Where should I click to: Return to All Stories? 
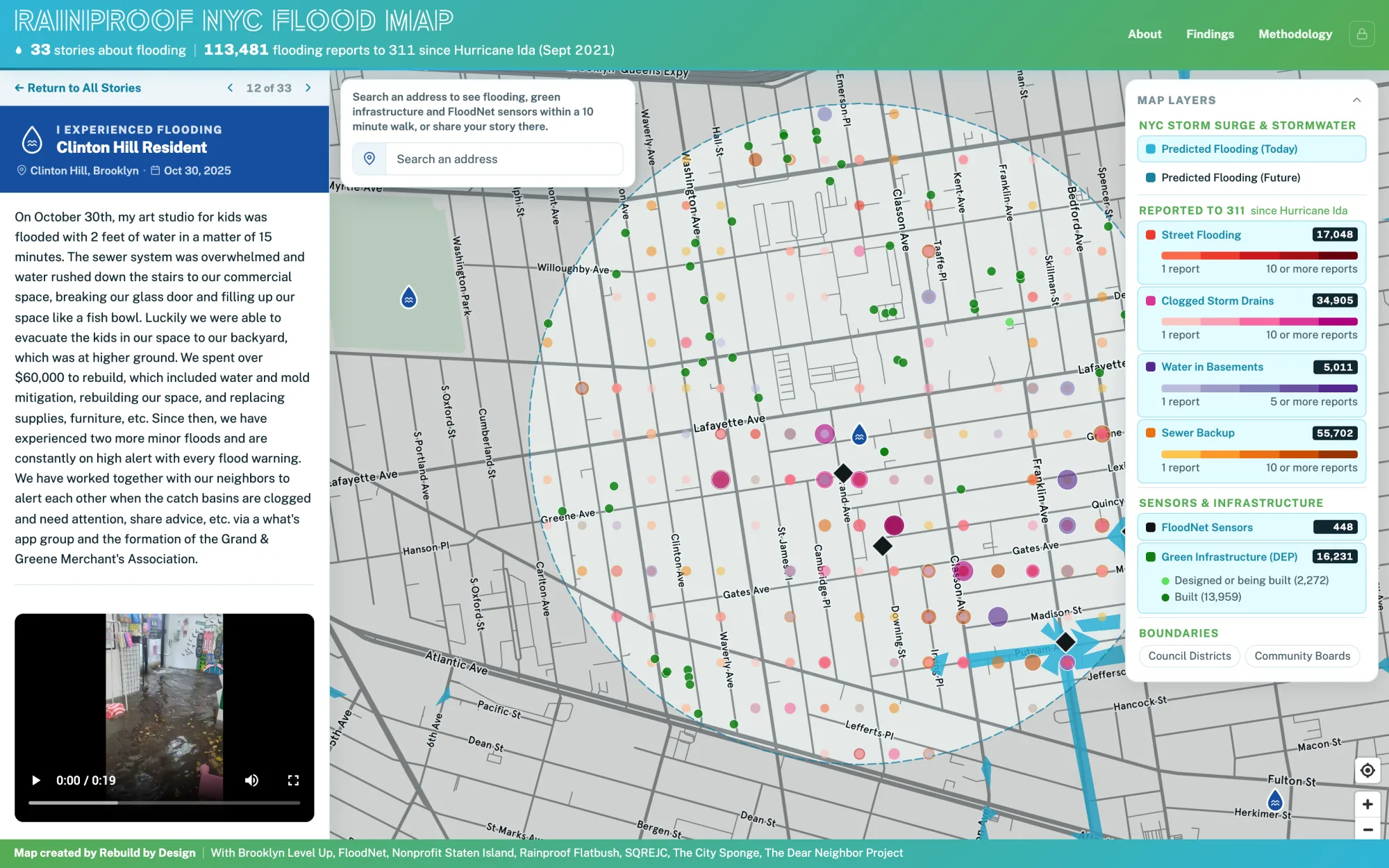pyautogui.click(x=78, y=88)
